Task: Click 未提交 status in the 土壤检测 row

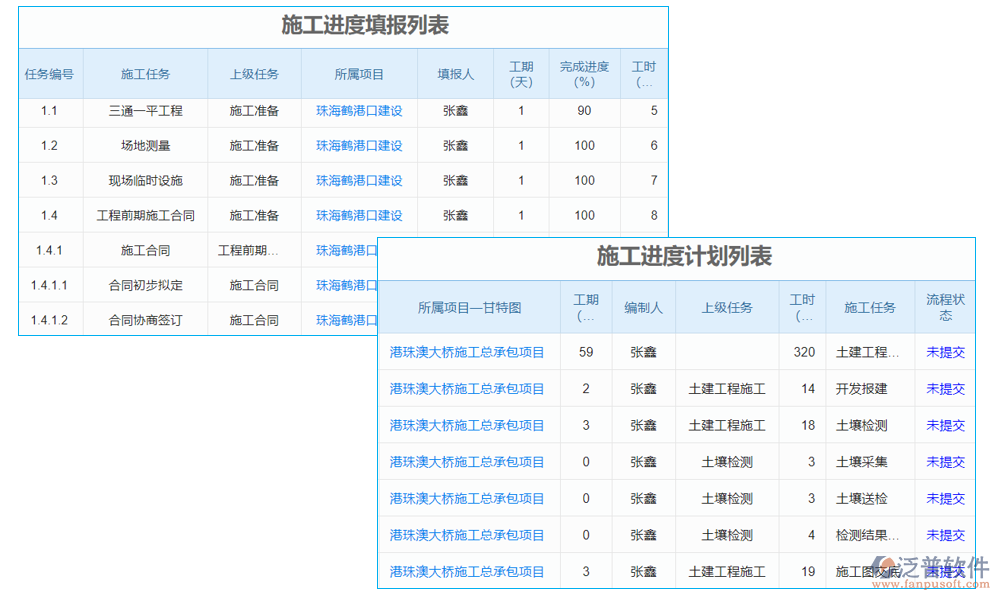Action: (945, 425)
